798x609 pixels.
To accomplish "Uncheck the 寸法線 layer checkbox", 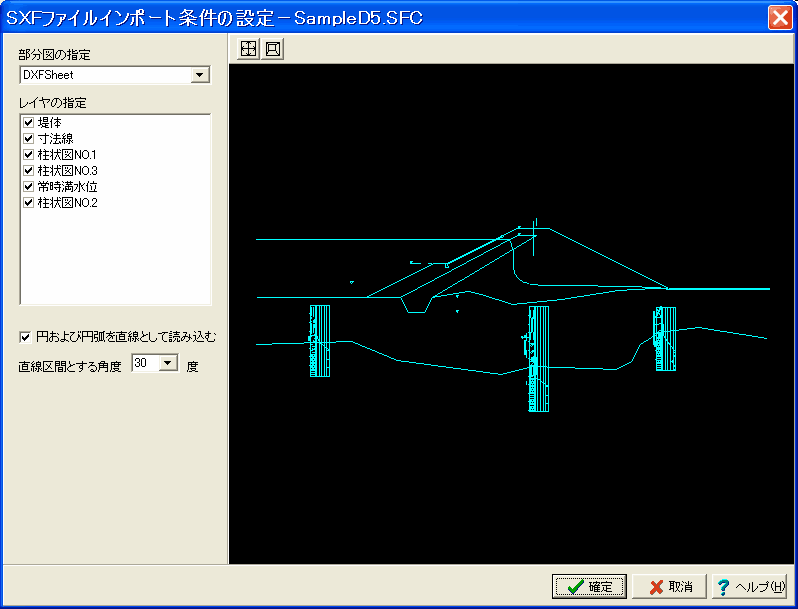I will tap(28, 138).
